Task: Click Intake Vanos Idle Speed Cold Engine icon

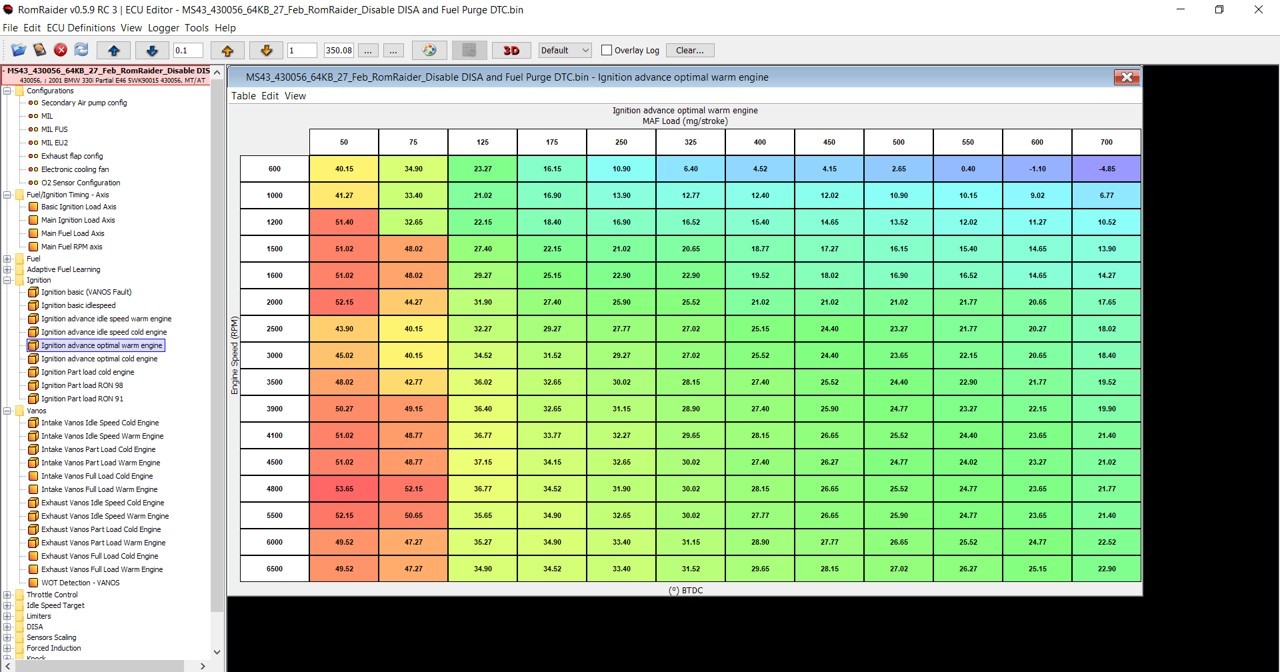Action: (x=33, y=423)
